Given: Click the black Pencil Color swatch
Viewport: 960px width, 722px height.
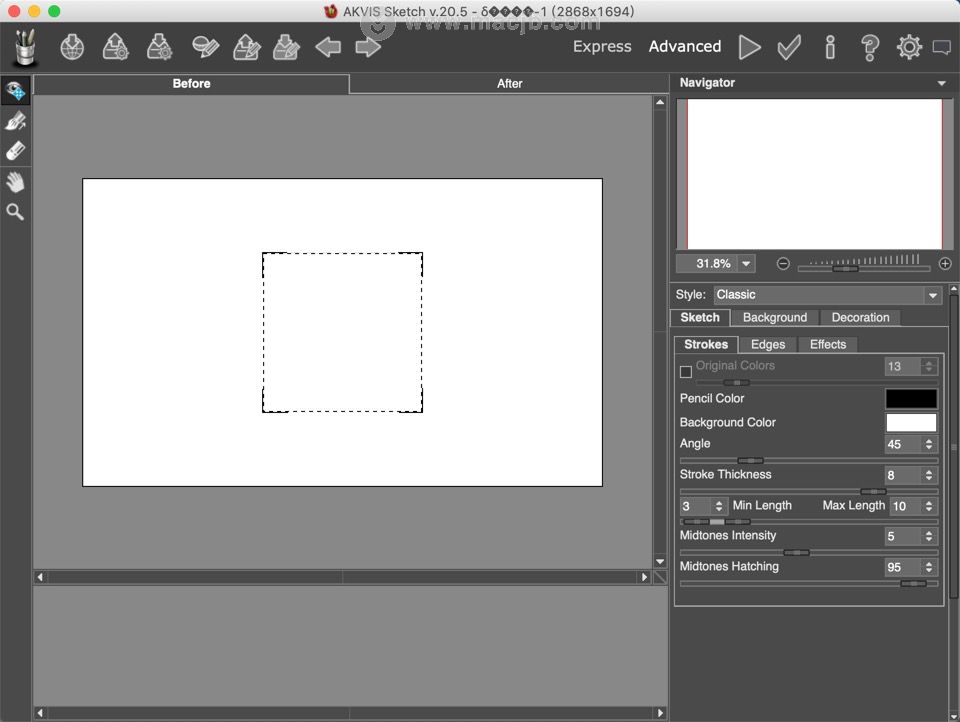Looking at the screenshot, I should (911, 399).
